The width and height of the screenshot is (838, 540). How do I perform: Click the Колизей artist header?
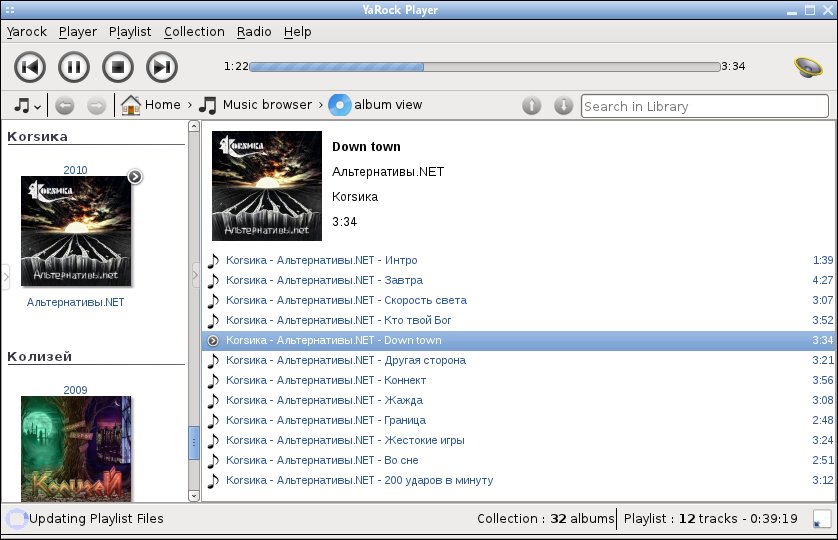point(40,357)
